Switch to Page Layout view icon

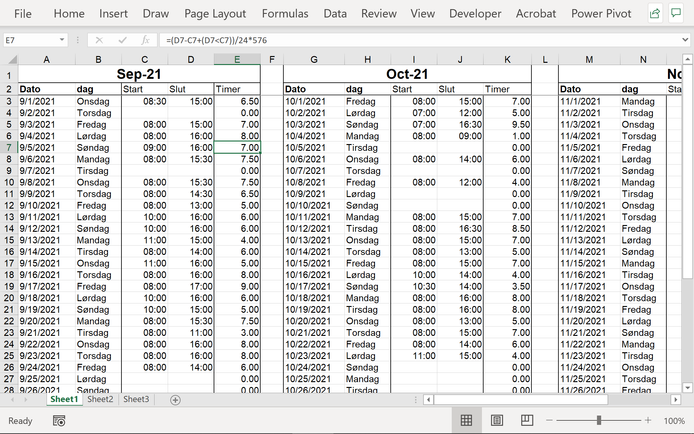[x=497, y=420]
